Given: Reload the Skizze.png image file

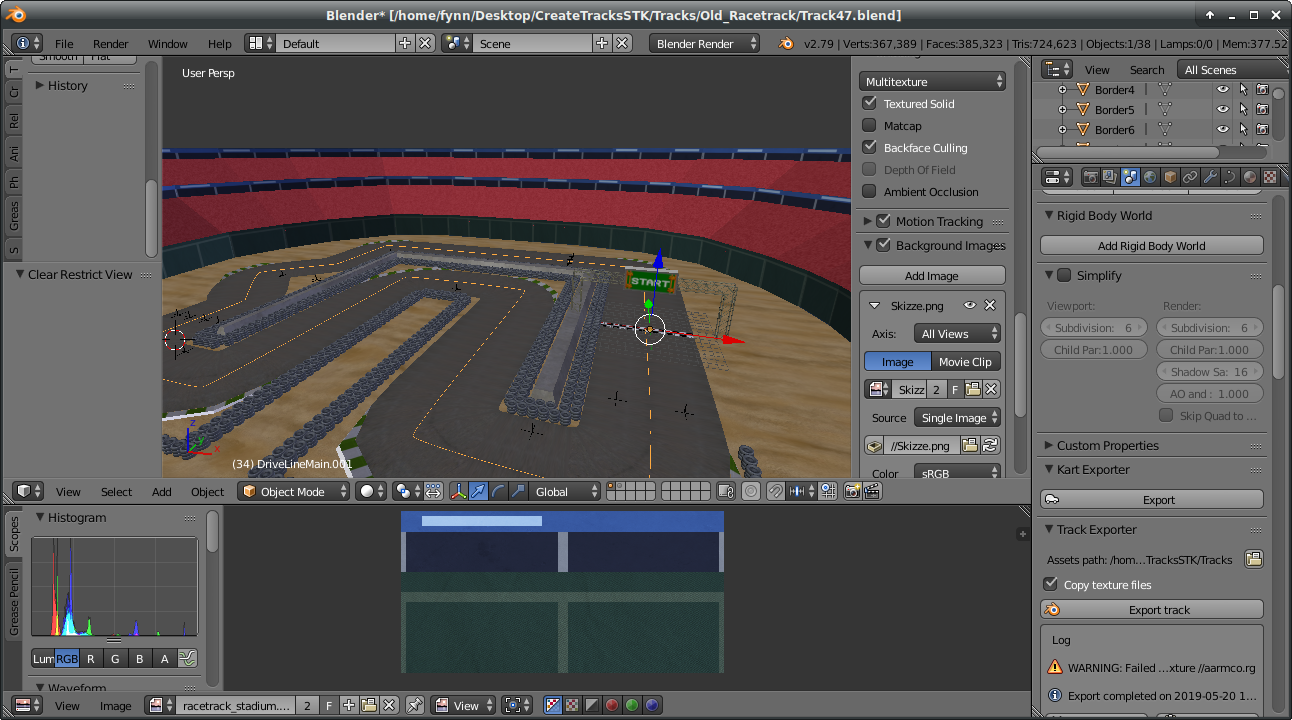Looking at the screenshot, I should point(990,446).
